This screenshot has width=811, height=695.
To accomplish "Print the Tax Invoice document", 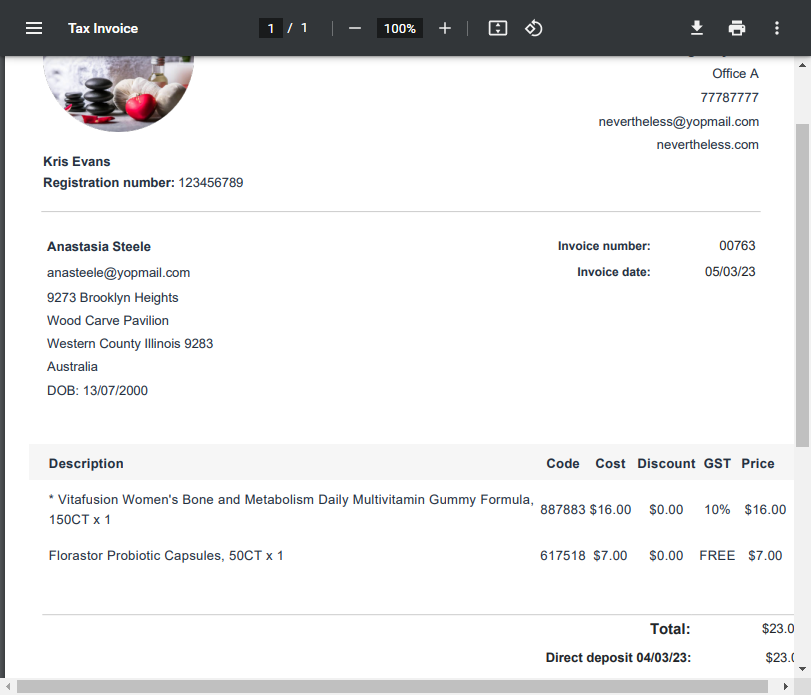I will tap(737, 28).
